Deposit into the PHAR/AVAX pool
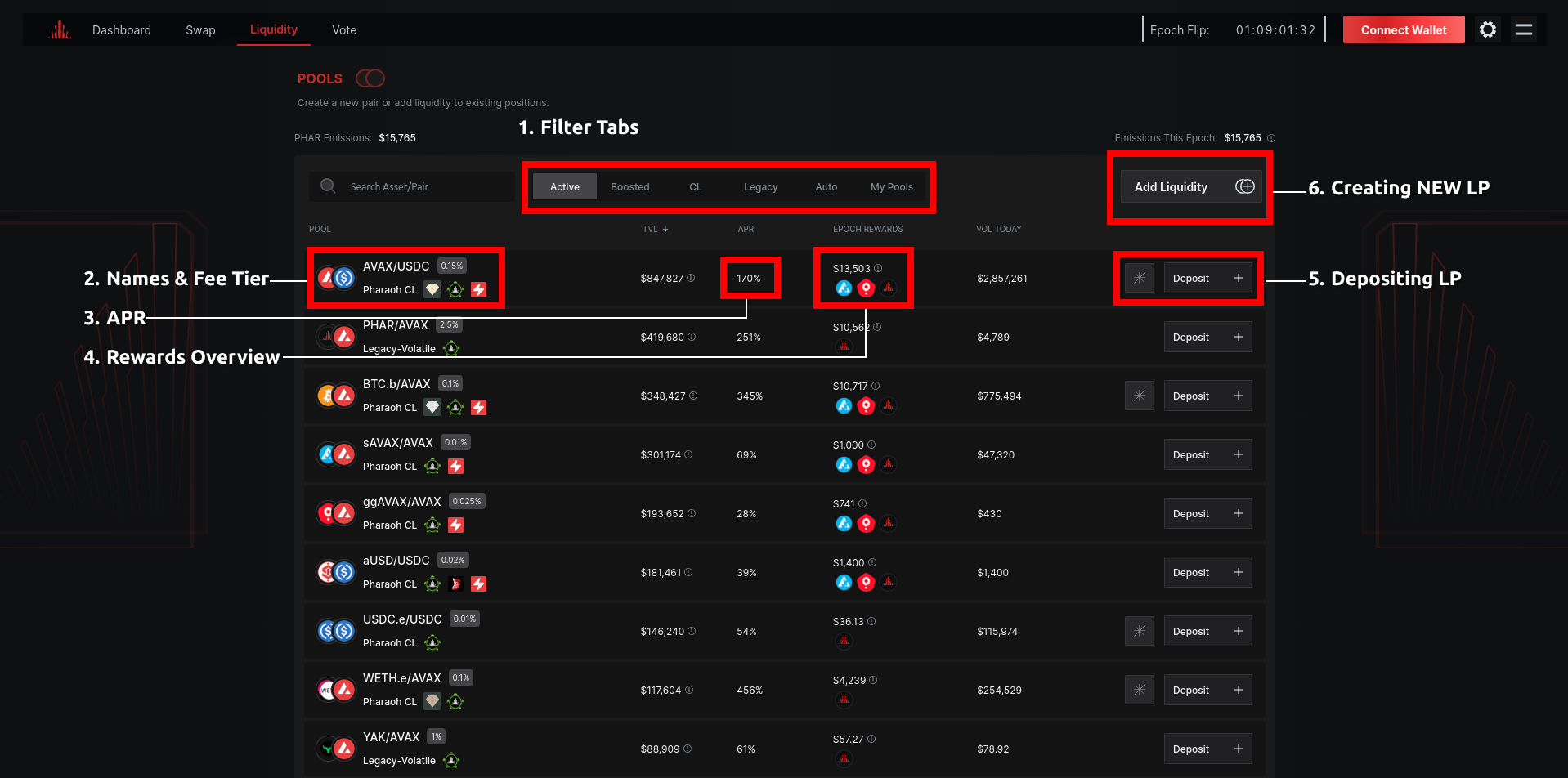Image resolution: width=1568 pixels, height=778 pixels. [x=1208, y=337]
